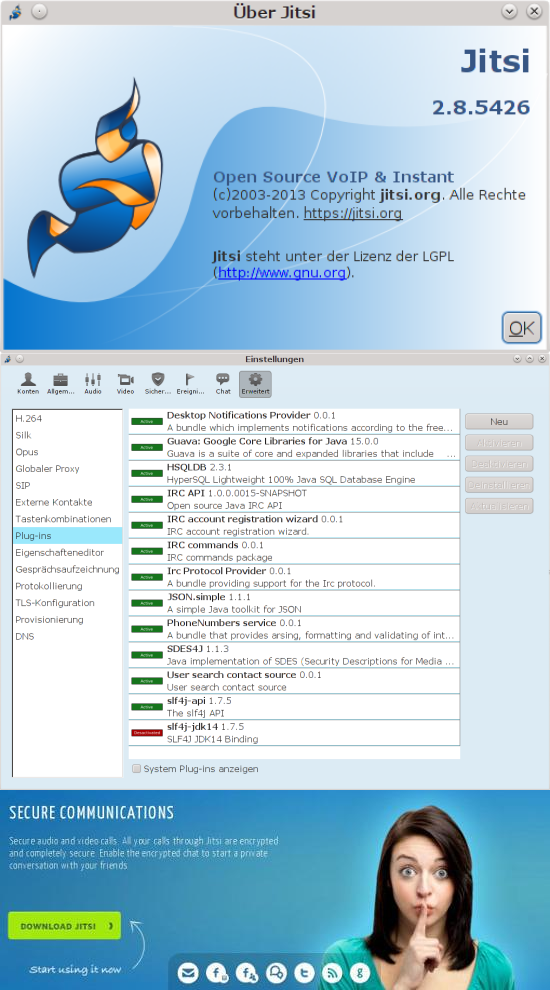Viewport: 550px width, 990px height.
Task: Select Desktop Notifications Provider plug-in row
Action: [x=294, y=421]
